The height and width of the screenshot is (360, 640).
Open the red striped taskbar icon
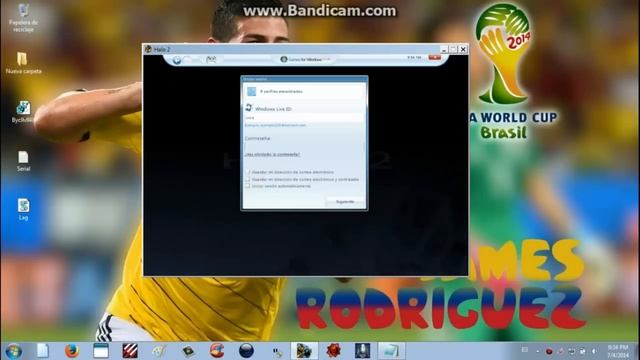tap(130, 351)
